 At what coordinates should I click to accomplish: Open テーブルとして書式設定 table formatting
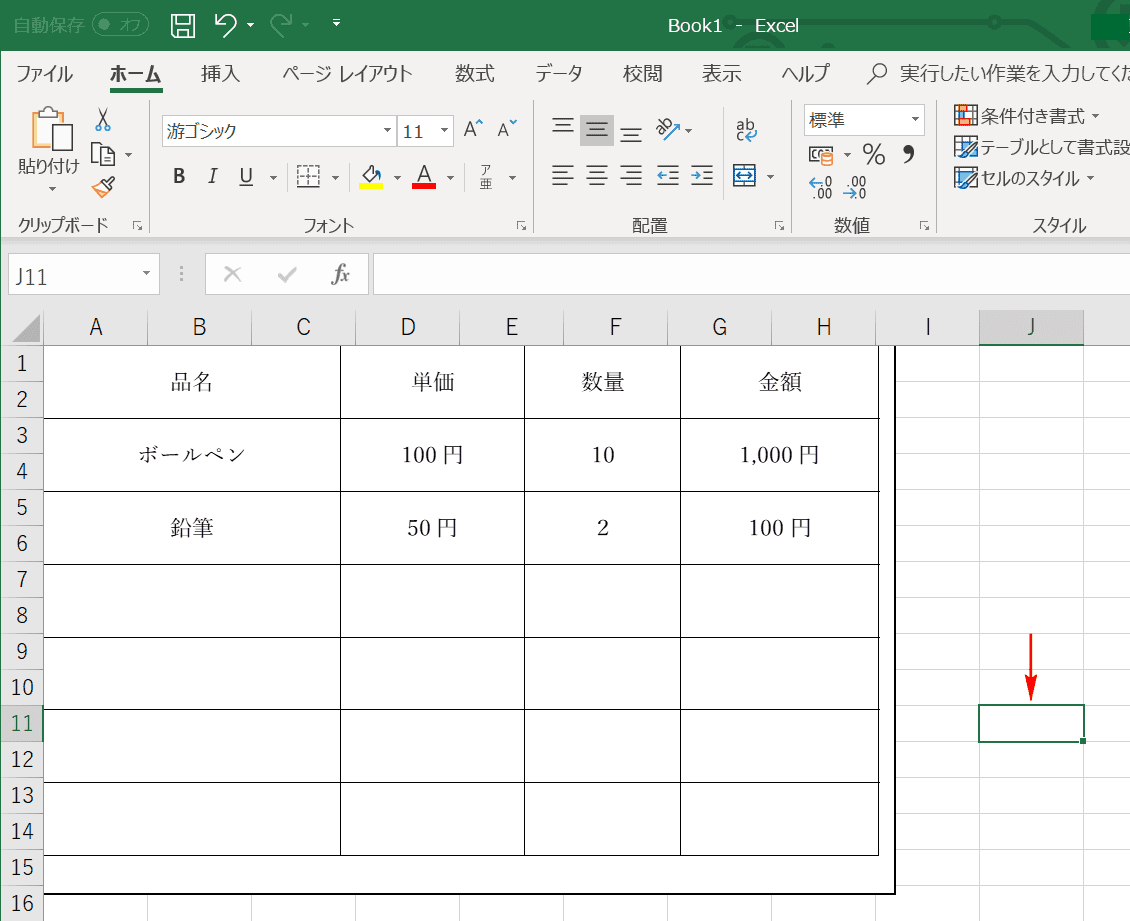click(1041, 147)
